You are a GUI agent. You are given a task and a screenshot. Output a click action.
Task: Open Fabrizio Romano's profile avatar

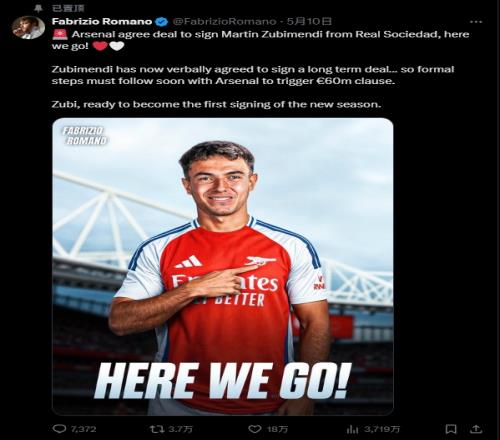(x=28, y=27)
